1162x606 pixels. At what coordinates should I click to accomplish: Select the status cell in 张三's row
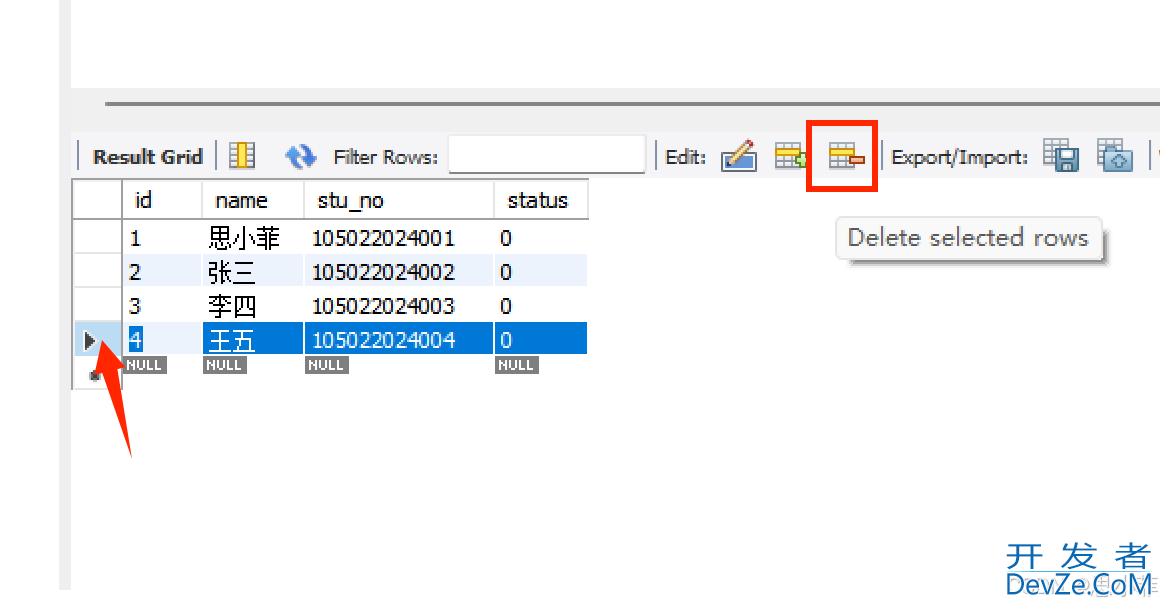coord(541,272)
